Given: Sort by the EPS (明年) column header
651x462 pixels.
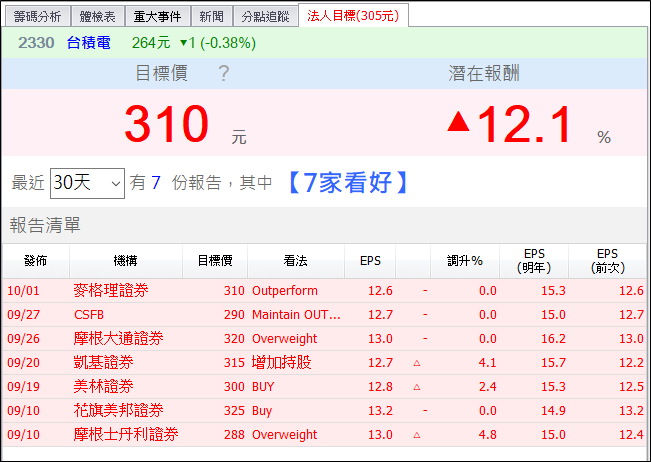Looking at the screenshot, I should pos(534,261).
